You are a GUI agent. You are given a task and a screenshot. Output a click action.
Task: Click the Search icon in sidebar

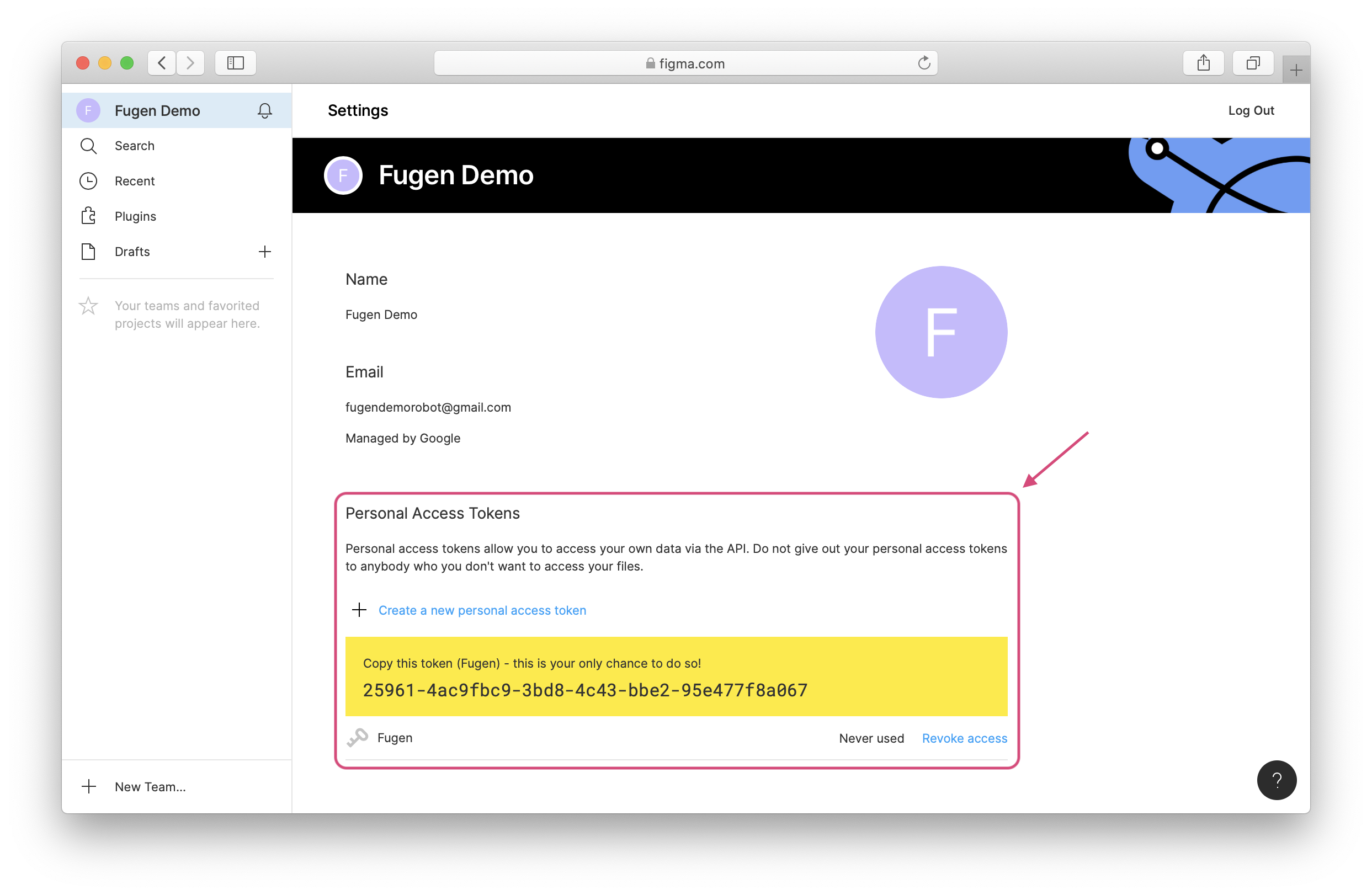pyautogui.click(x=88, y=145)
